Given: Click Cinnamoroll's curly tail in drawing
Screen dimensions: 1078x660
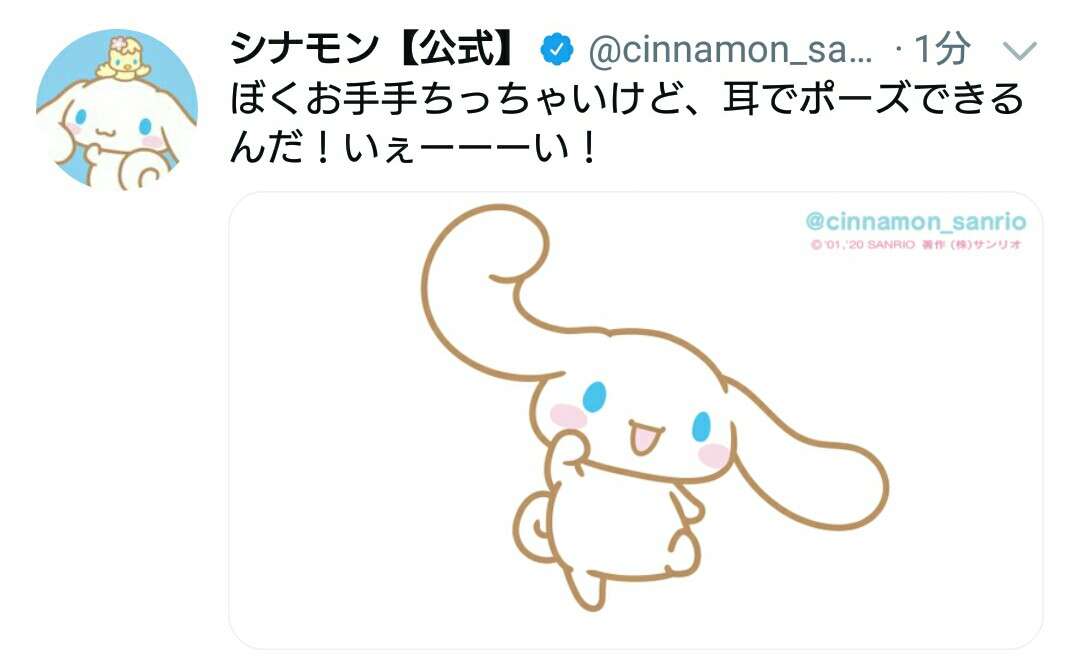Looking at the screenshot, I should point(533,526).
